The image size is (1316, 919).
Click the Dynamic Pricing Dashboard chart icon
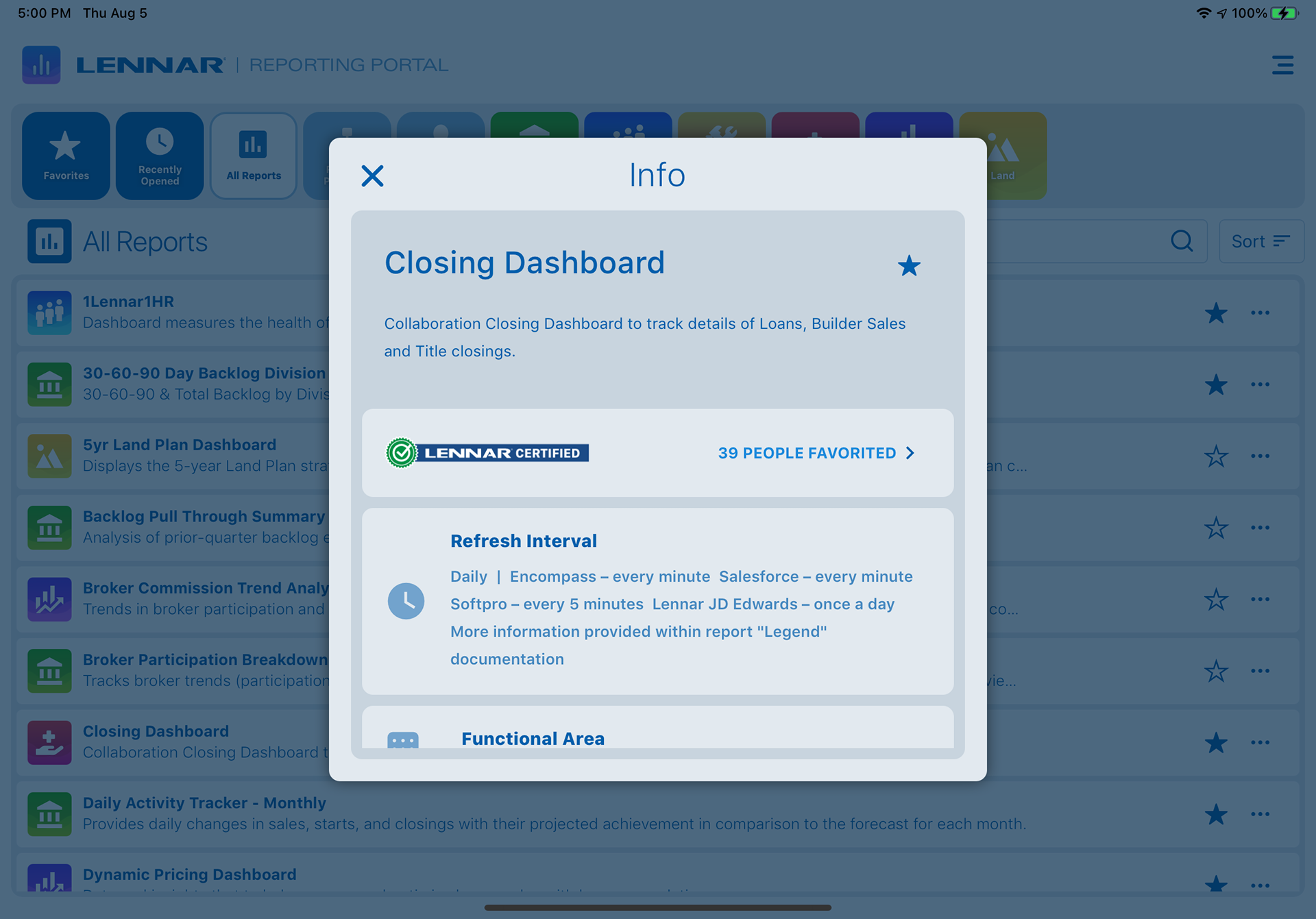[x=49, y=878]
